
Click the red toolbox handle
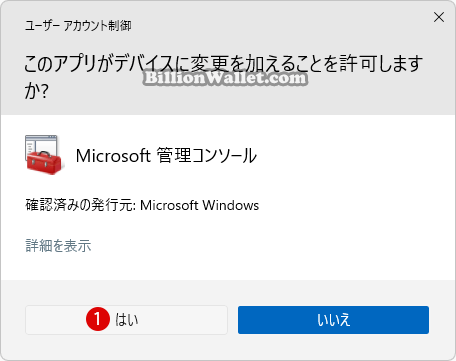(x=43, y=154)
